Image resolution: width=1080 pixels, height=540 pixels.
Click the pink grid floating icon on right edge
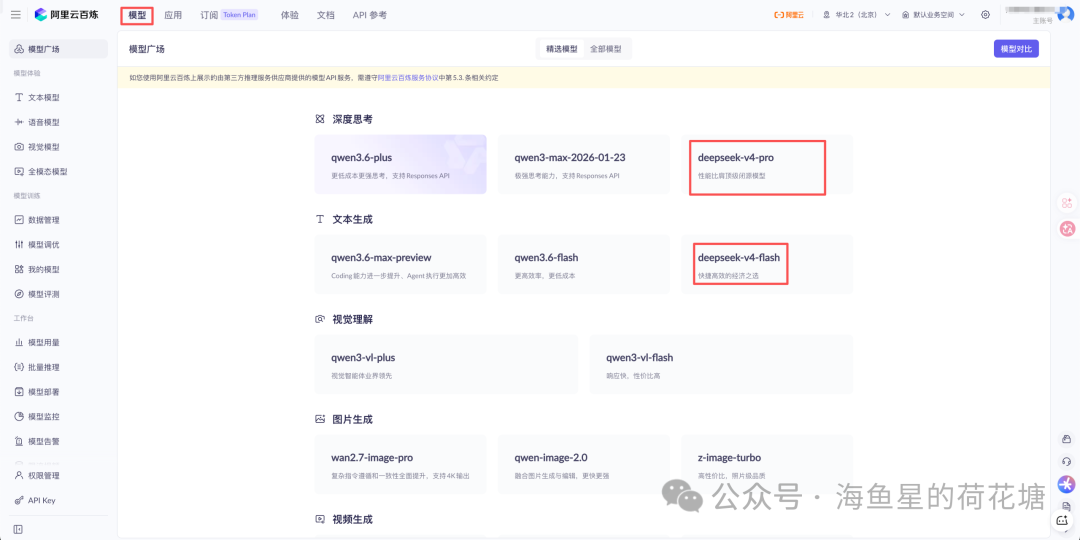point(1067,202)
